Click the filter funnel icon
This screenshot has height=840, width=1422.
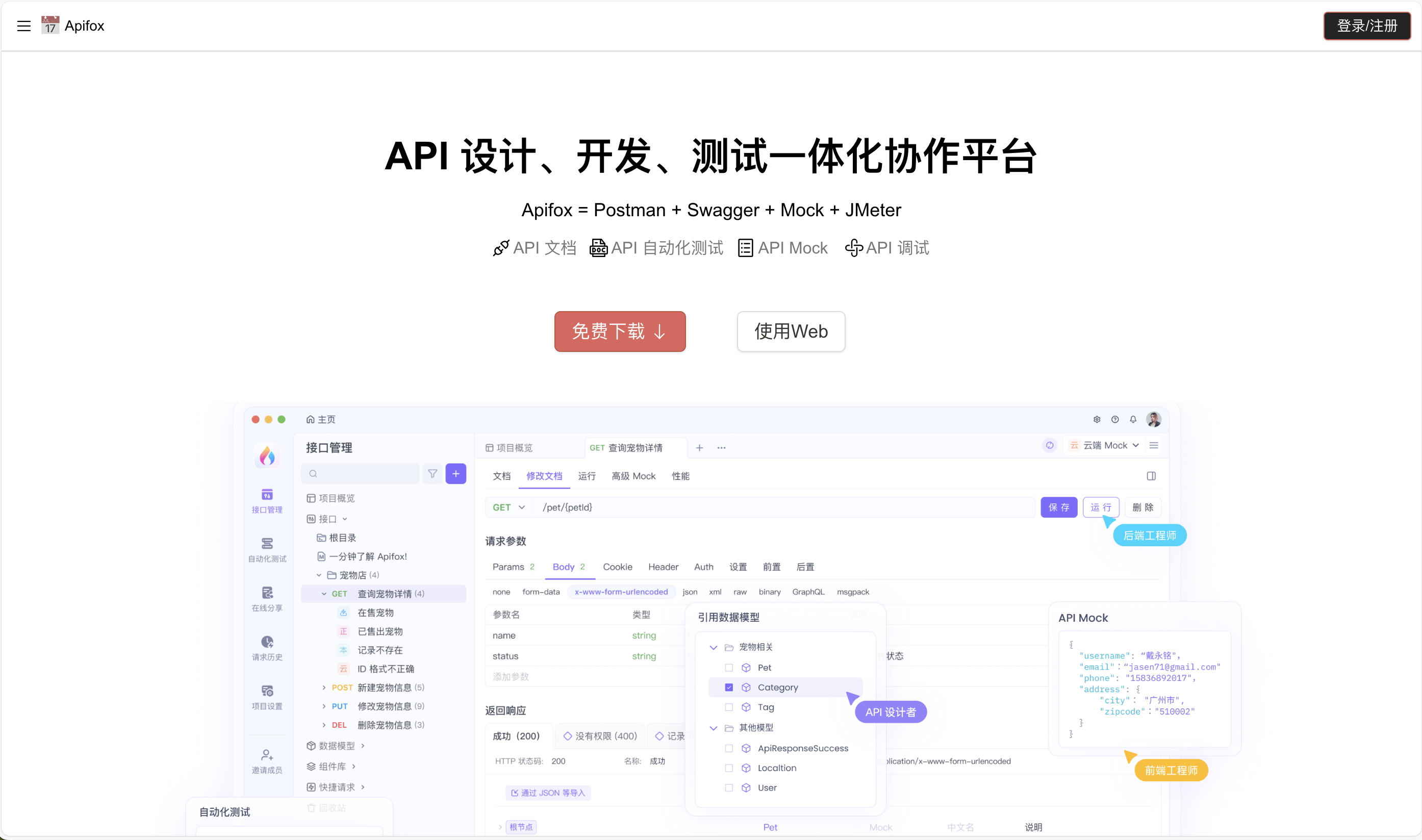(433, 474)
